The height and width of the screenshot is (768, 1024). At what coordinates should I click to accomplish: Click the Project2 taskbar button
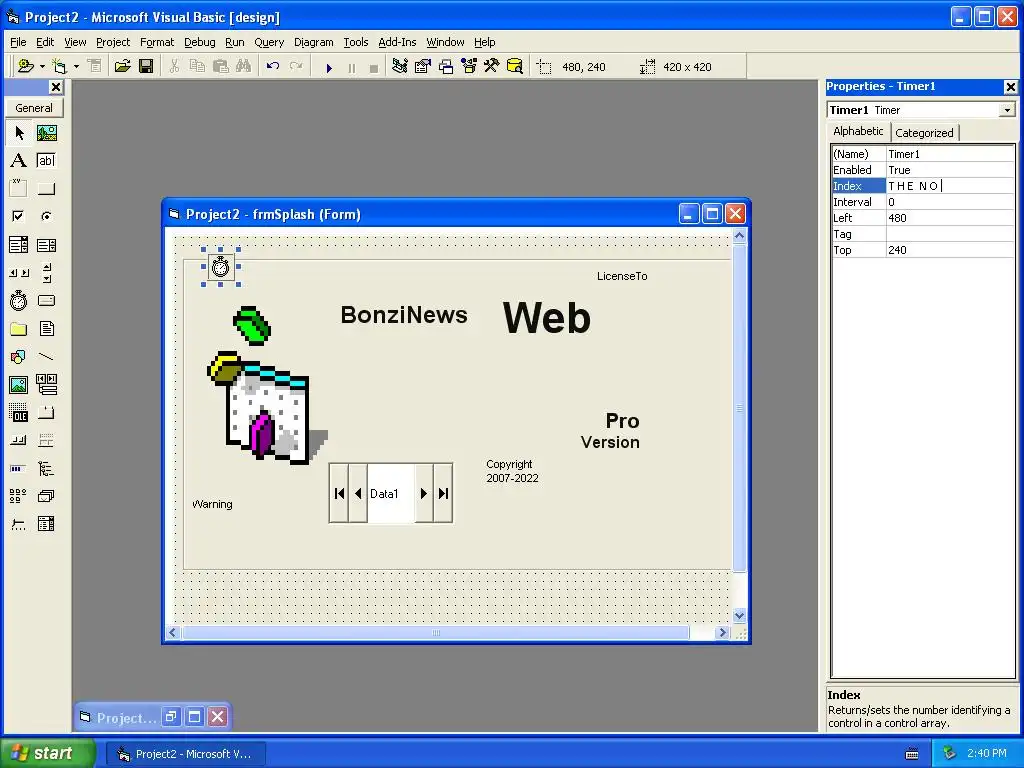pos(186,754)
